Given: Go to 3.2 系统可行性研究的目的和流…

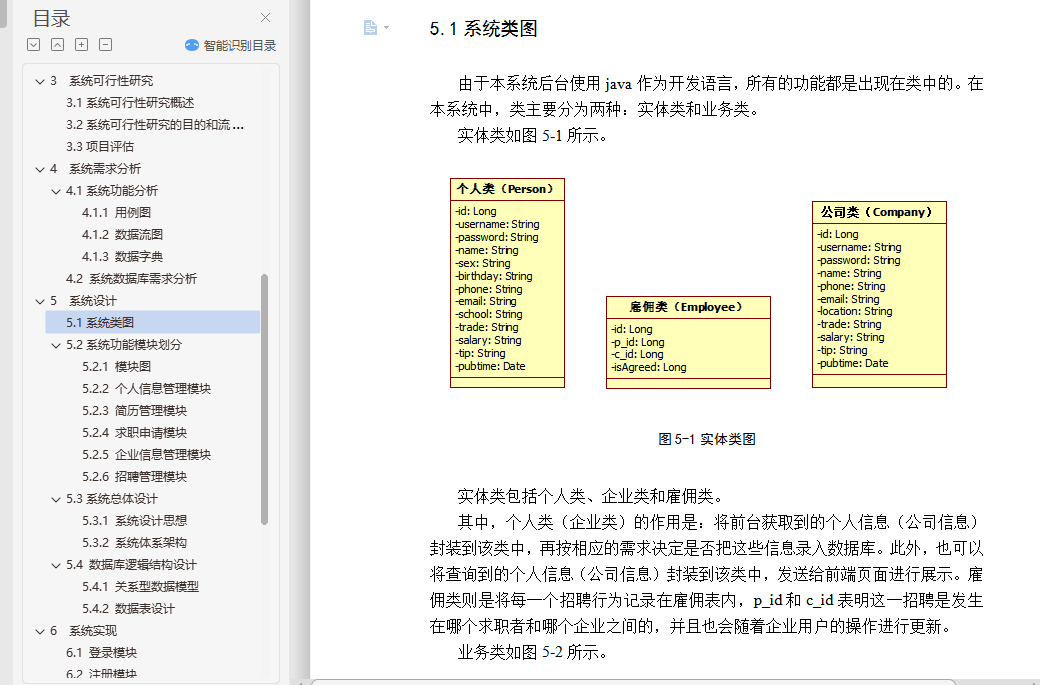Looking at the screenshot, I should 155,125.
